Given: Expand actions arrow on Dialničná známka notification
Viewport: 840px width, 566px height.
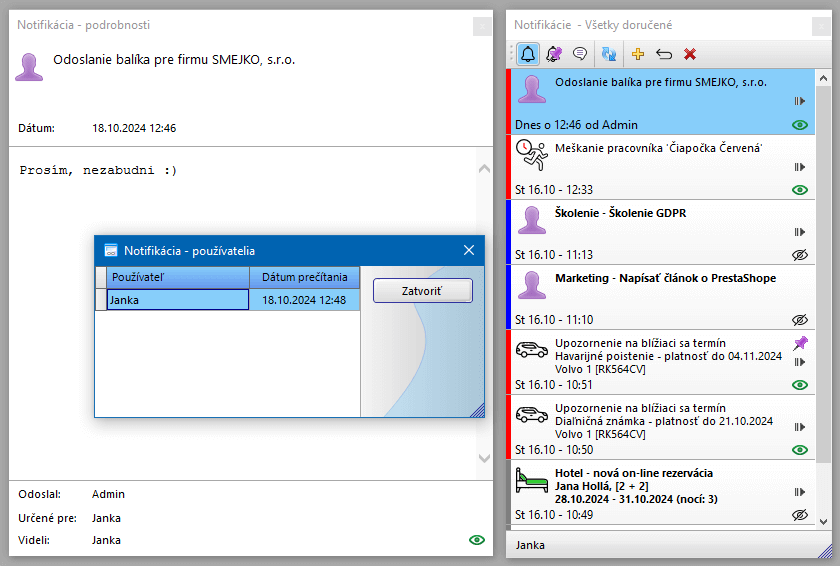Looking at the screenshot, I should [x=799, y=427].
